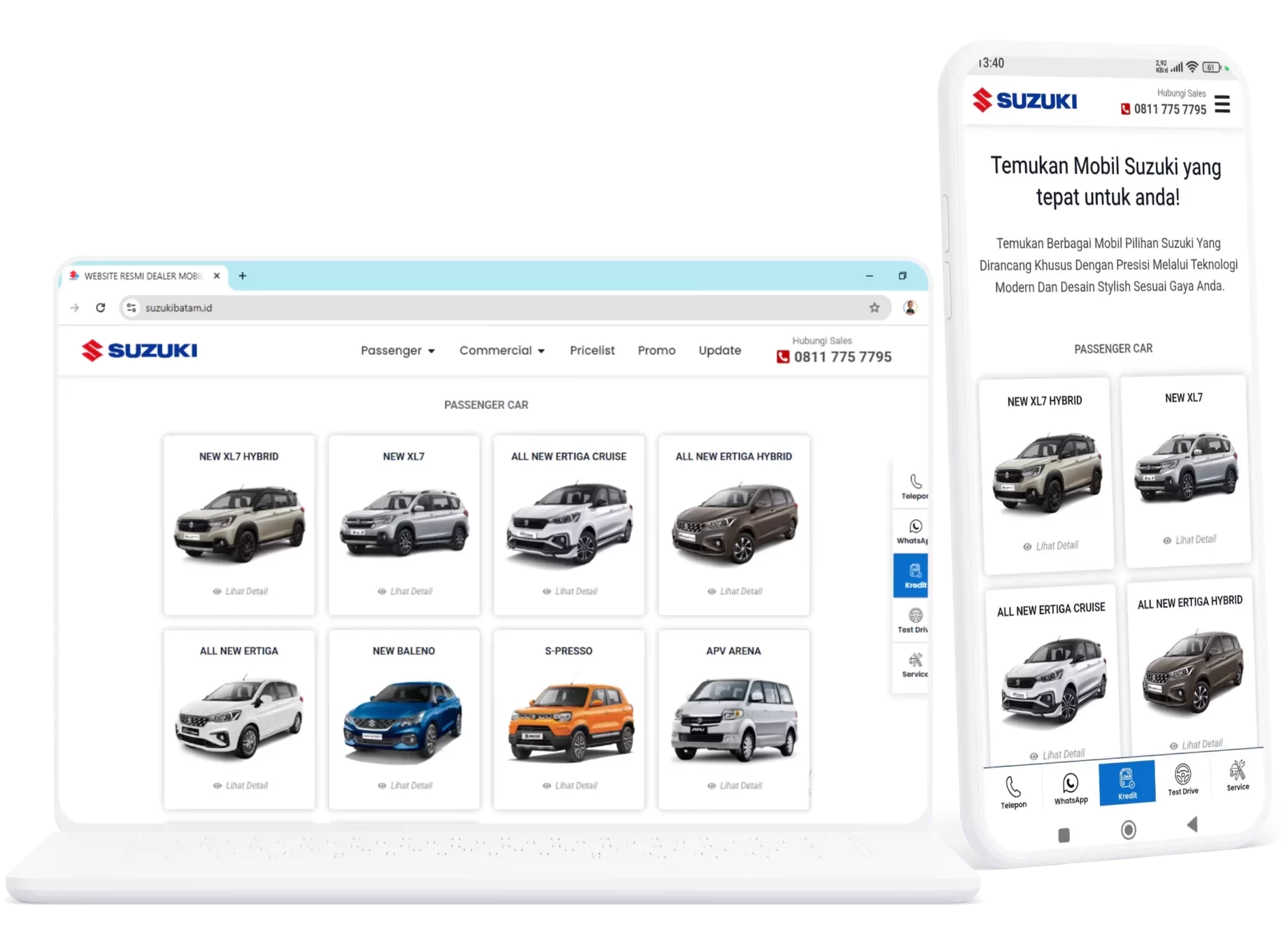This screenshot has width=1288, height=934.
Task: Tap the Kredit icon on phone bottom bar
Action: pyautogui.click(x=1126, y=783)
